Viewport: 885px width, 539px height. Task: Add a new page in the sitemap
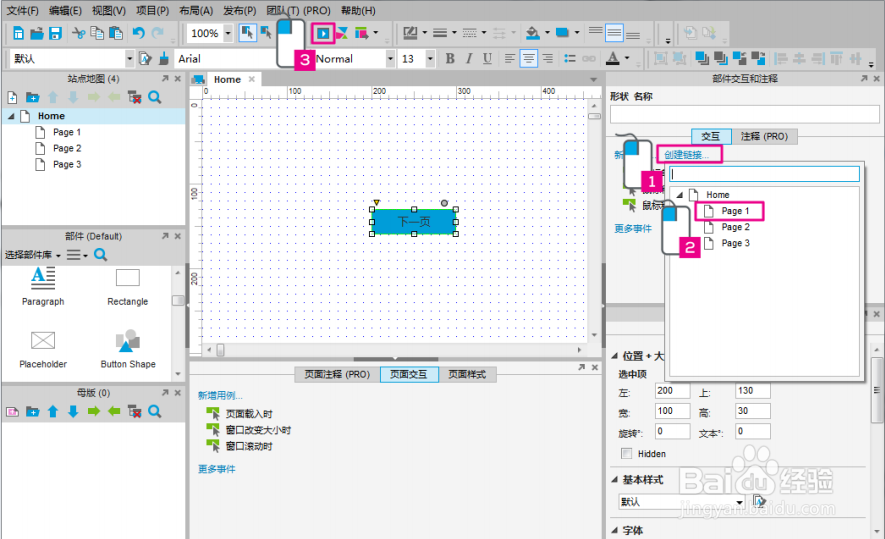pos(12,98)
